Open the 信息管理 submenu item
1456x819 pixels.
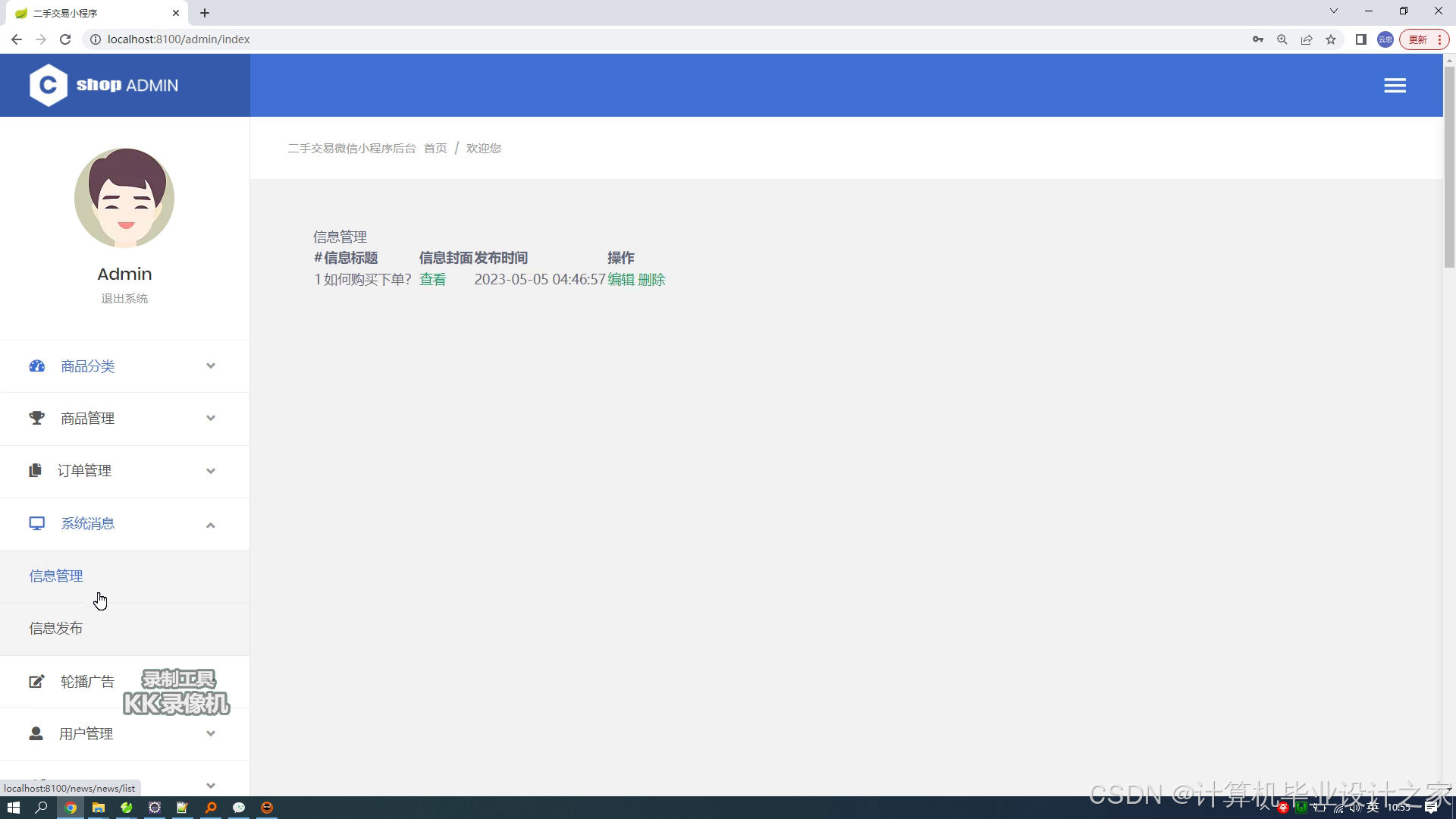tap(56, 576)
